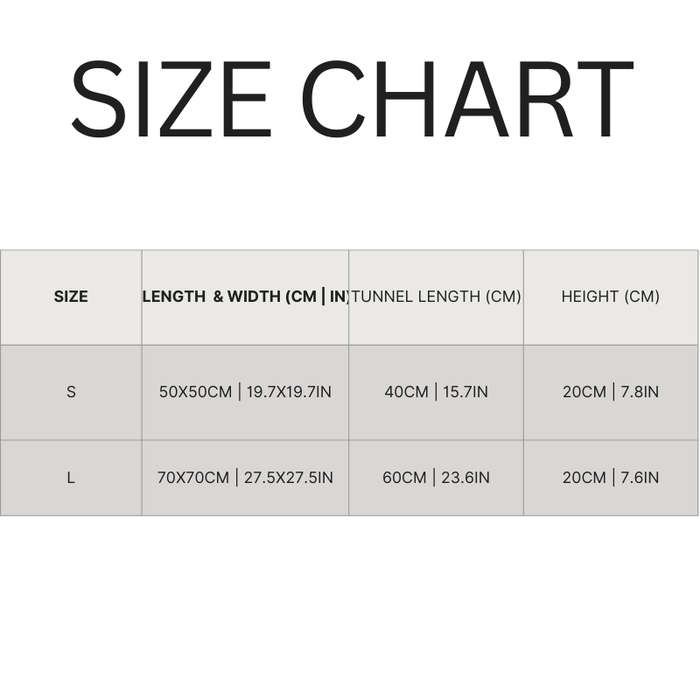Click the 7.6IN height value

coord(637,478)
